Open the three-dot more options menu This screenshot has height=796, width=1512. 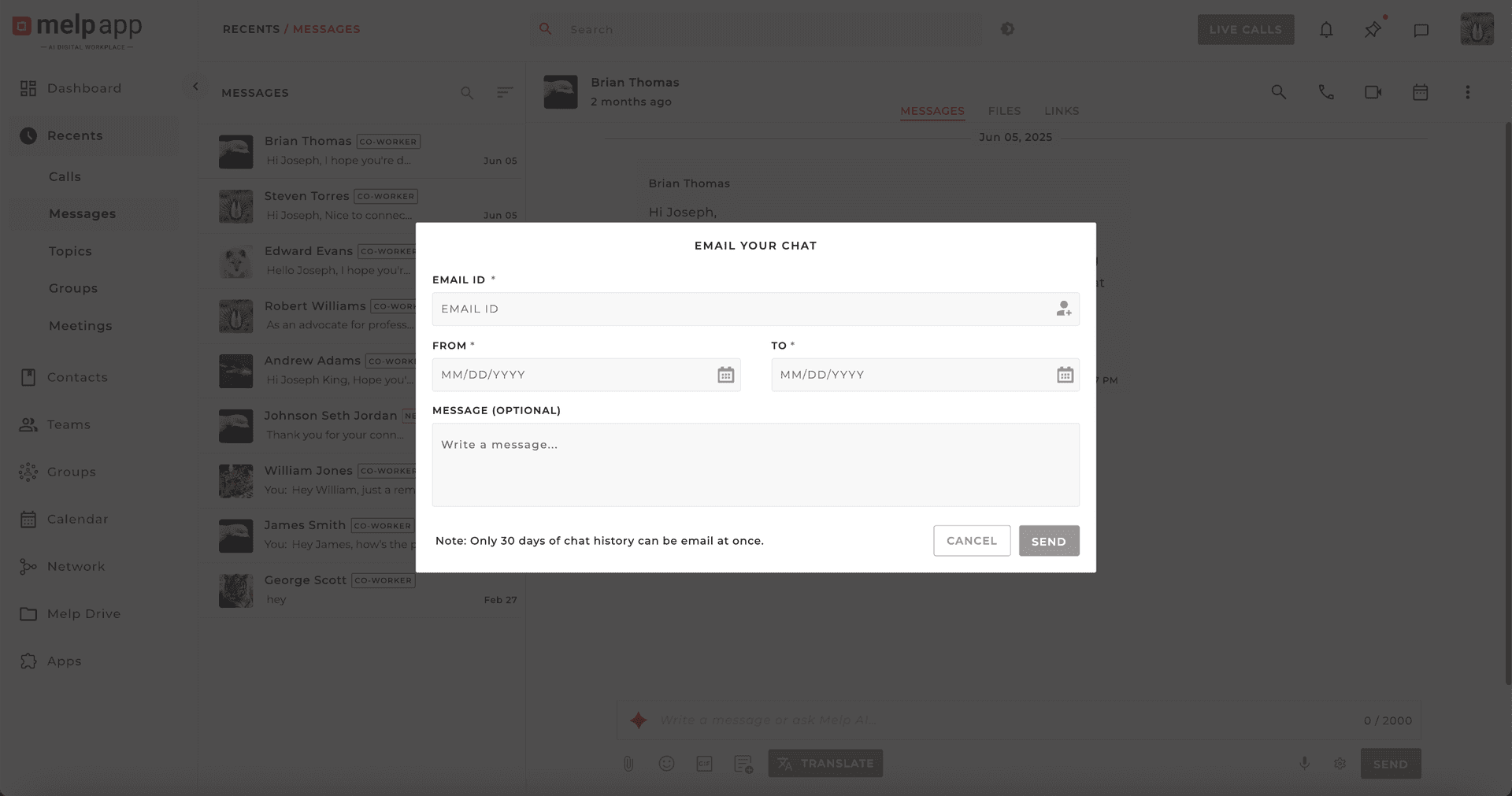point(1468,91)
